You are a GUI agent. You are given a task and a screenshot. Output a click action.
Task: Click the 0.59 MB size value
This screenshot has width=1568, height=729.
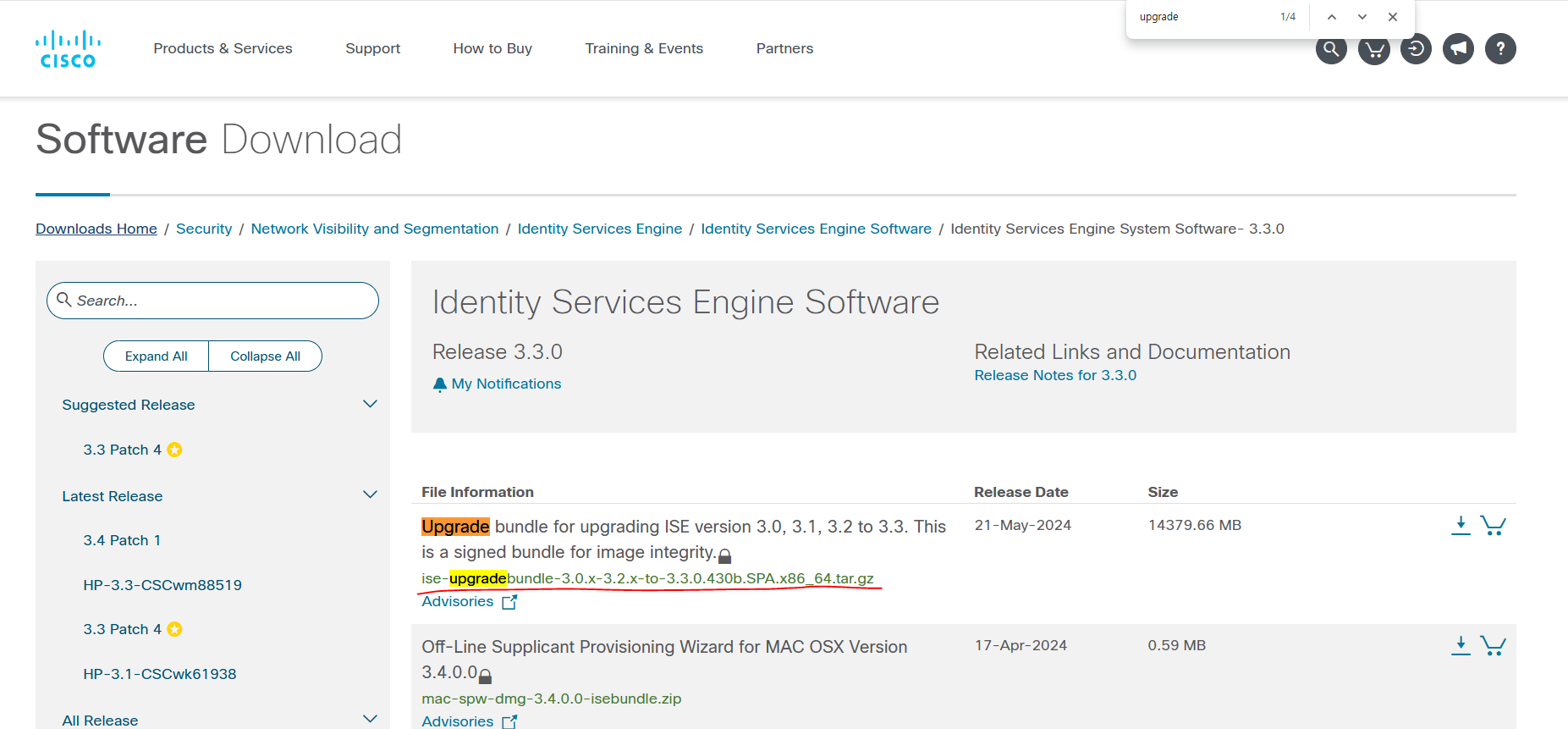click(1177, 645)
